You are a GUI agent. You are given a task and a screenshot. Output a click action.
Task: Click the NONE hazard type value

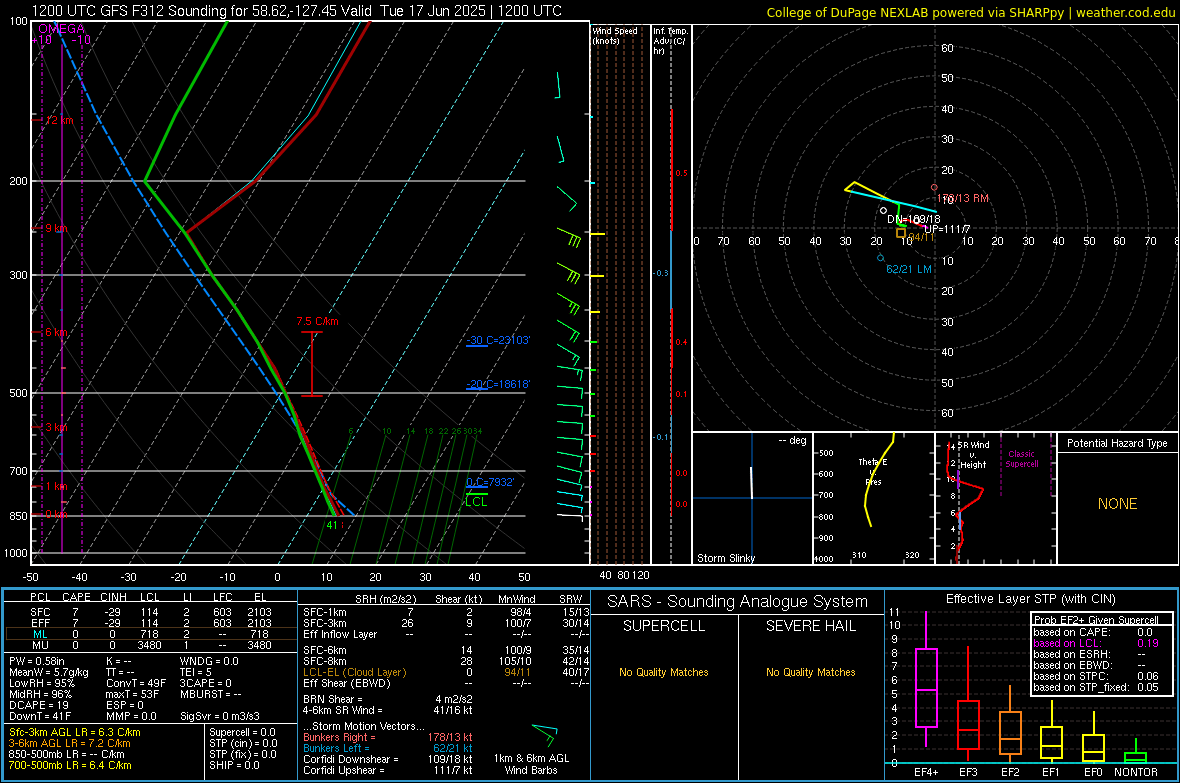pyautogui.click(x=1117, y=504)
